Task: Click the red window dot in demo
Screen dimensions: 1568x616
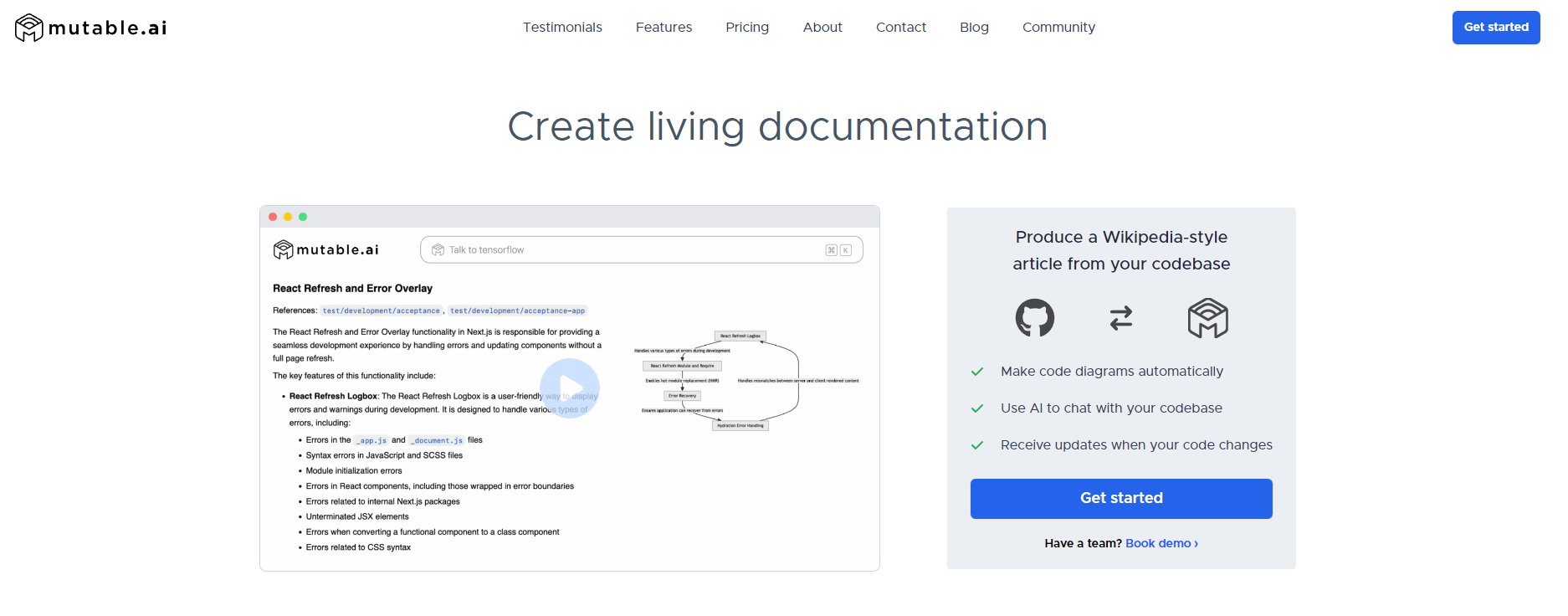Action: click(273, 217)
